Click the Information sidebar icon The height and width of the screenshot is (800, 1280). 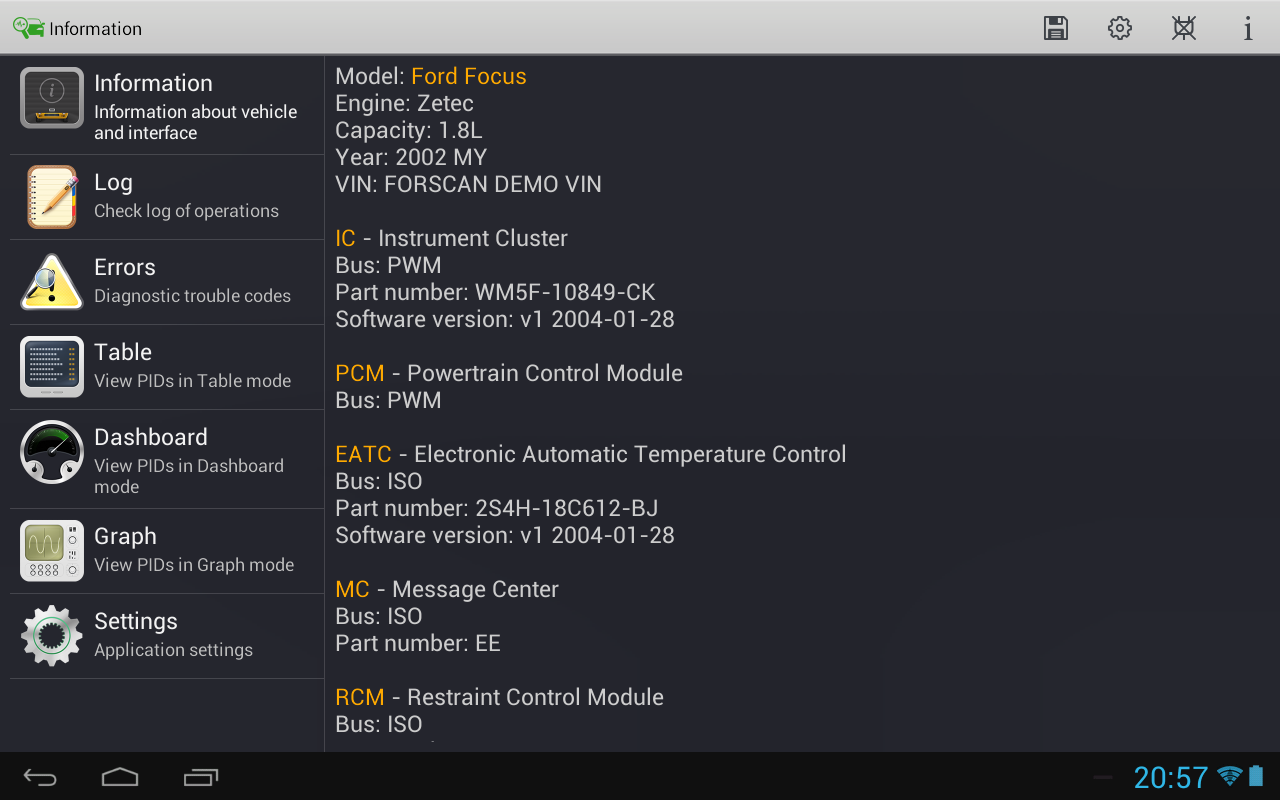tap(52, 98)
